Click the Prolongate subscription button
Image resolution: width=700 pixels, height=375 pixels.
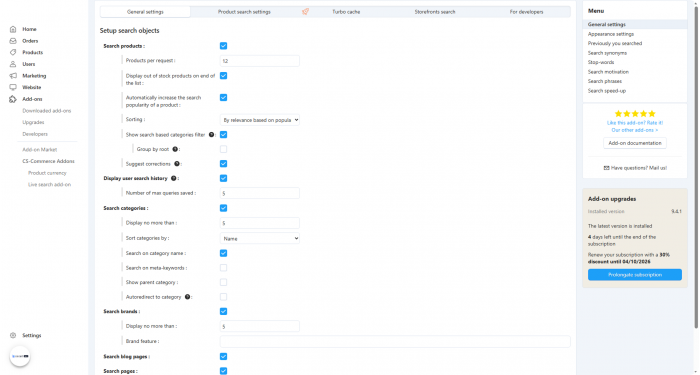coord(635,275)
